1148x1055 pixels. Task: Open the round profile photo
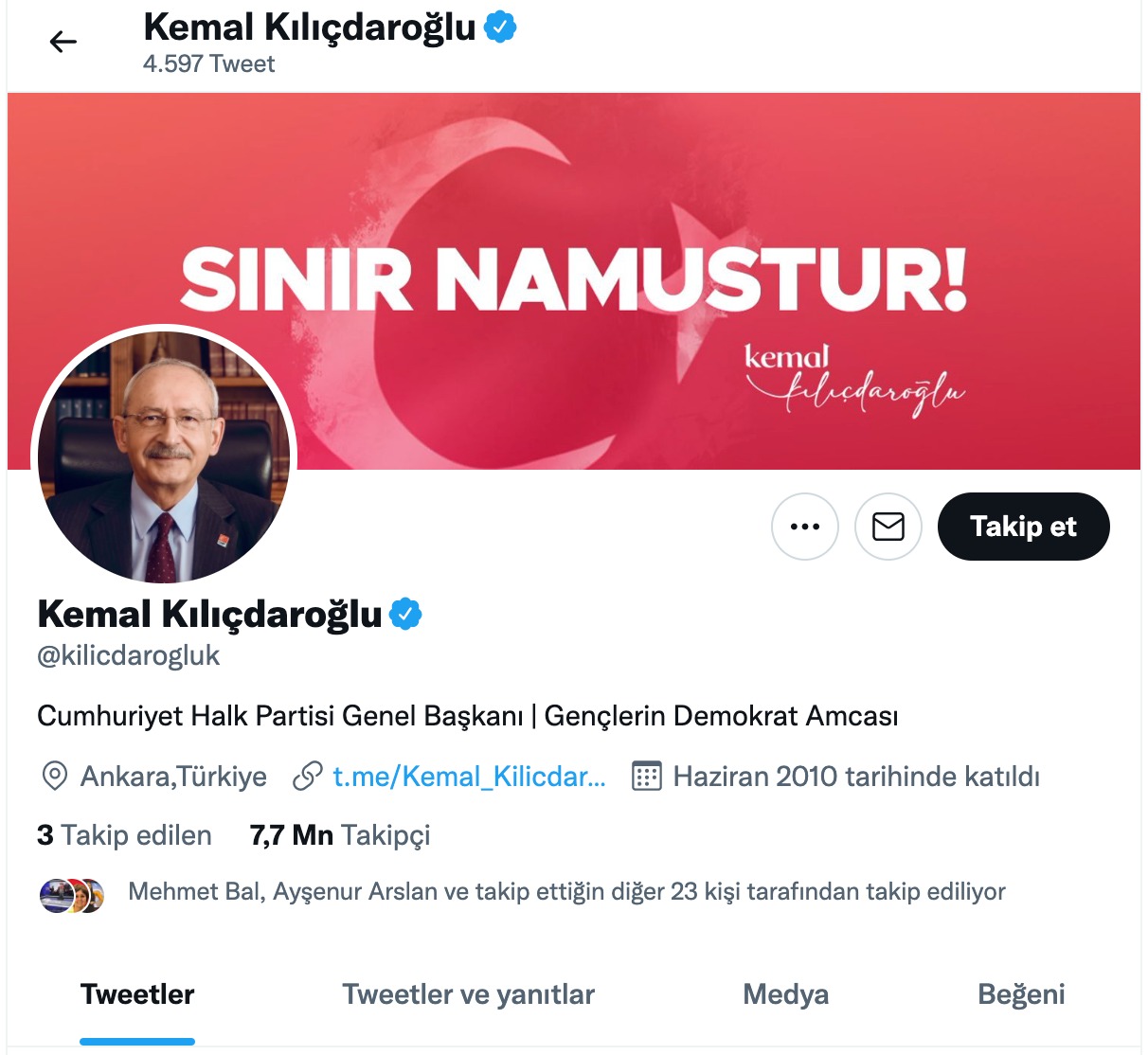[x=164, y=457]
